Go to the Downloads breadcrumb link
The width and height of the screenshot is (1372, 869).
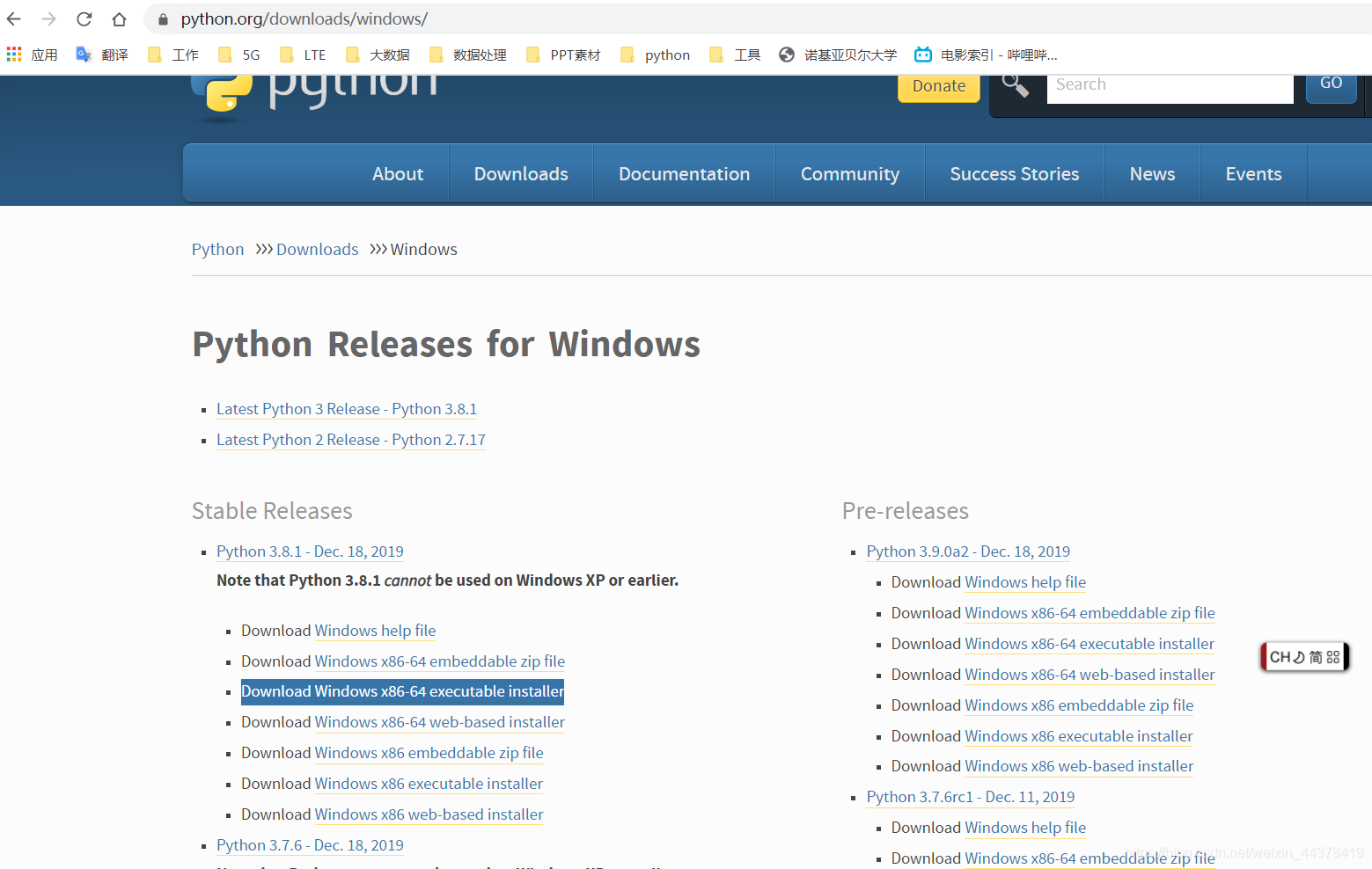(x=318, y=250)
